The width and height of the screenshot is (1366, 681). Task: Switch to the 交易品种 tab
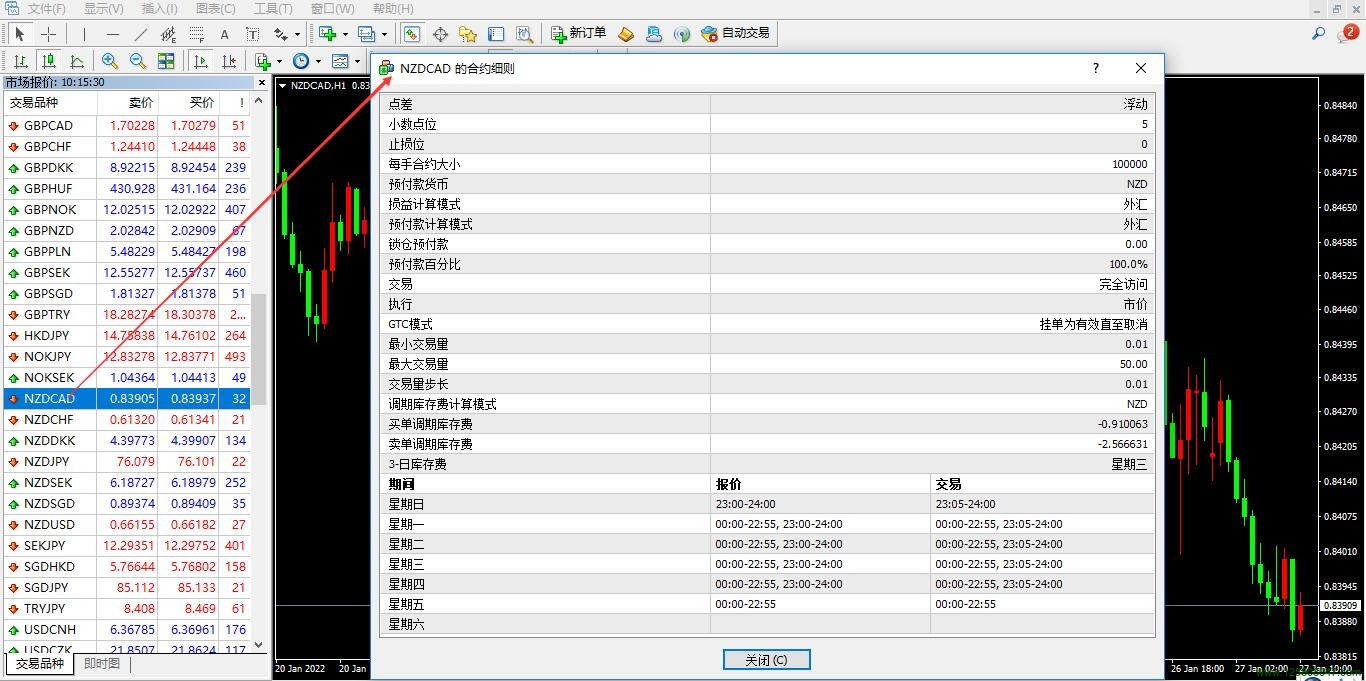(39, 664)
